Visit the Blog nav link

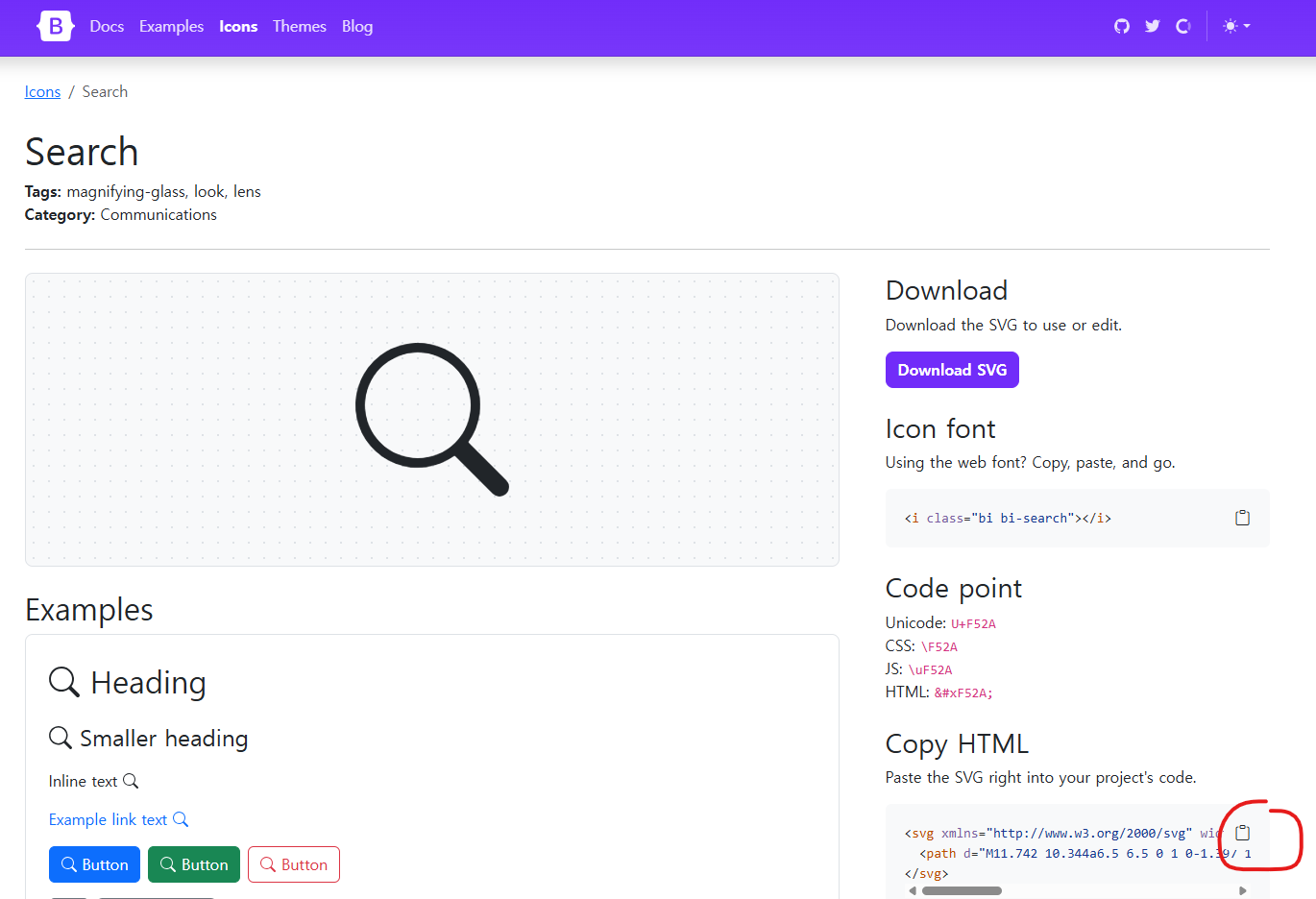[x=357, y=26]
